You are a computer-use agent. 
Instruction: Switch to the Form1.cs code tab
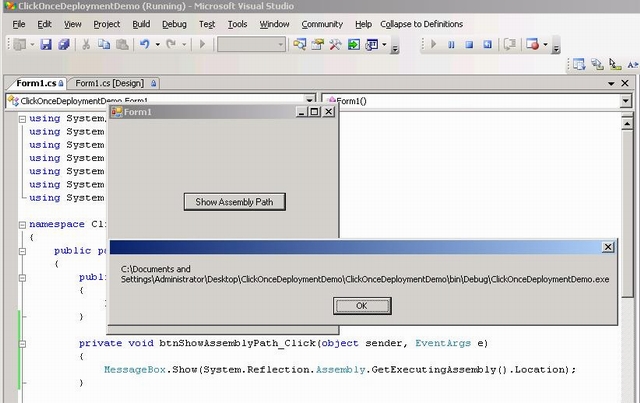click(x=37, y=83)
